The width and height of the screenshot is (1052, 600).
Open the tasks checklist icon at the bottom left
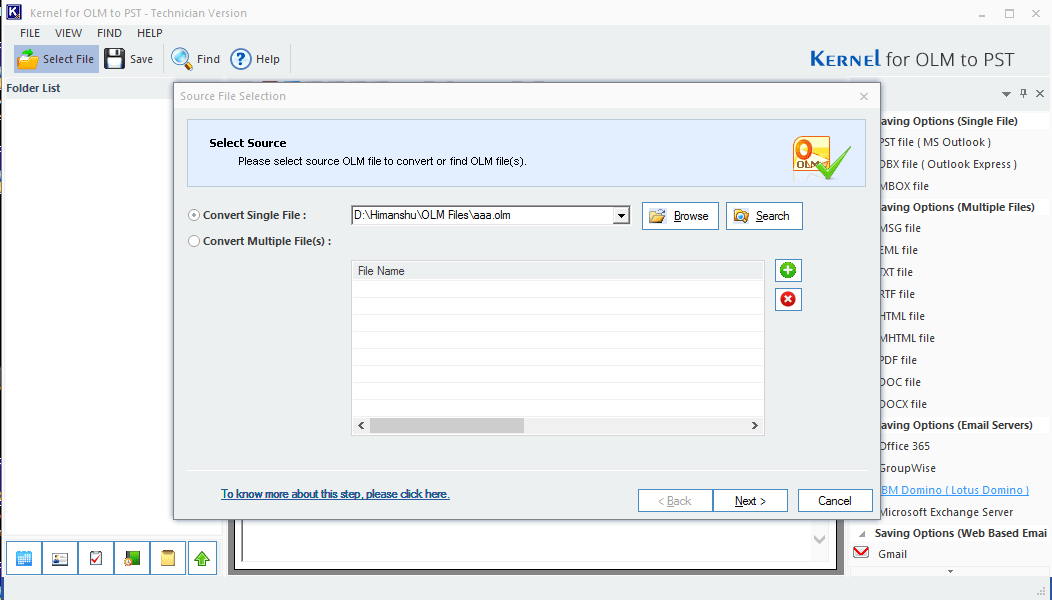pos(96,558)
